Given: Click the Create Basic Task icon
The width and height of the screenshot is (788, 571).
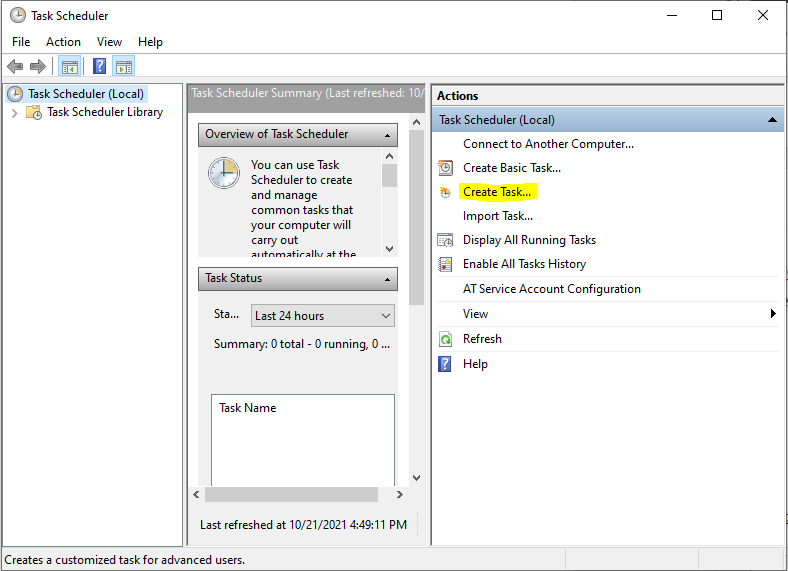Looking at the screenshot, I should tap(445, 168).
